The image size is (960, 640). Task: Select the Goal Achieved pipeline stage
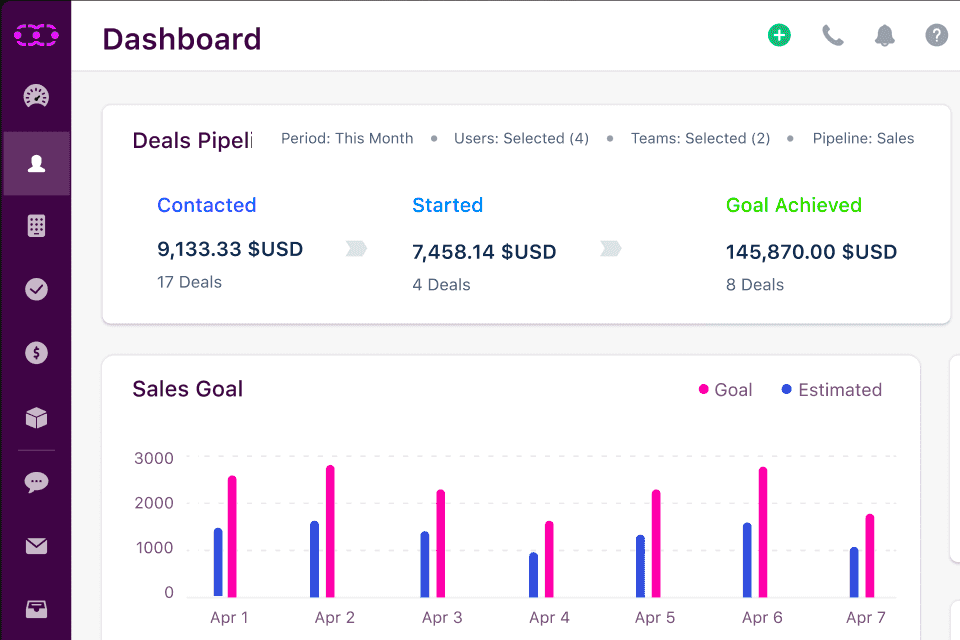[794, 205]
